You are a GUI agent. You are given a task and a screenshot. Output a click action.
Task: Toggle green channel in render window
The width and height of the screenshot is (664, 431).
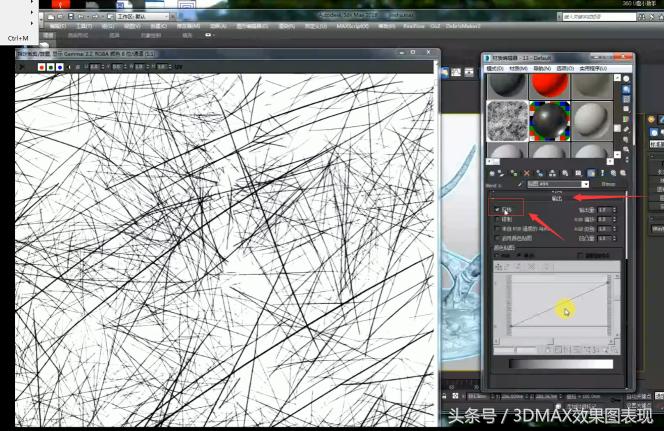[50, 67]
